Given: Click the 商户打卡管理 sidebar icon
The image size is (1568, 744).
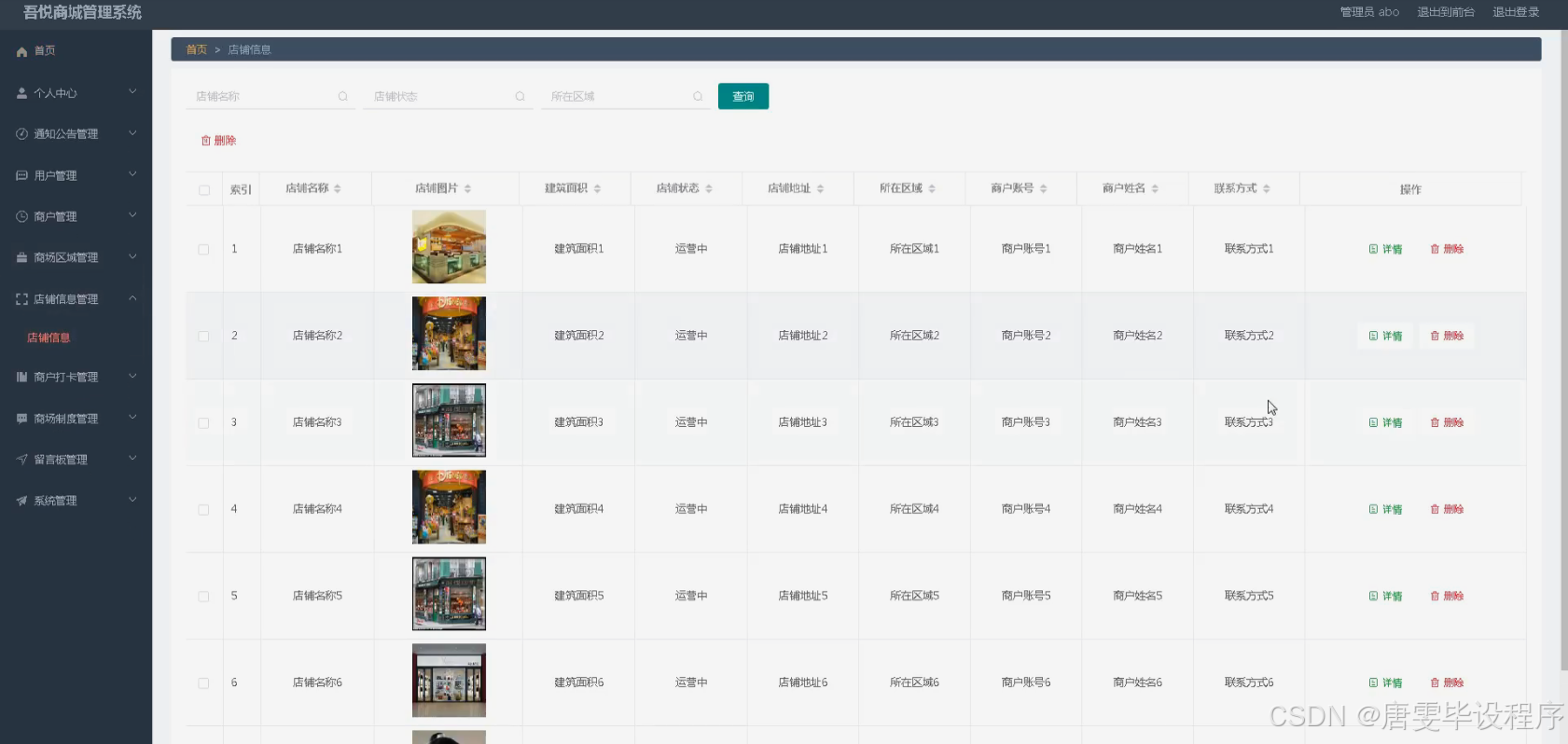Looking at the screenshot, I should click(x=21, y=377).
